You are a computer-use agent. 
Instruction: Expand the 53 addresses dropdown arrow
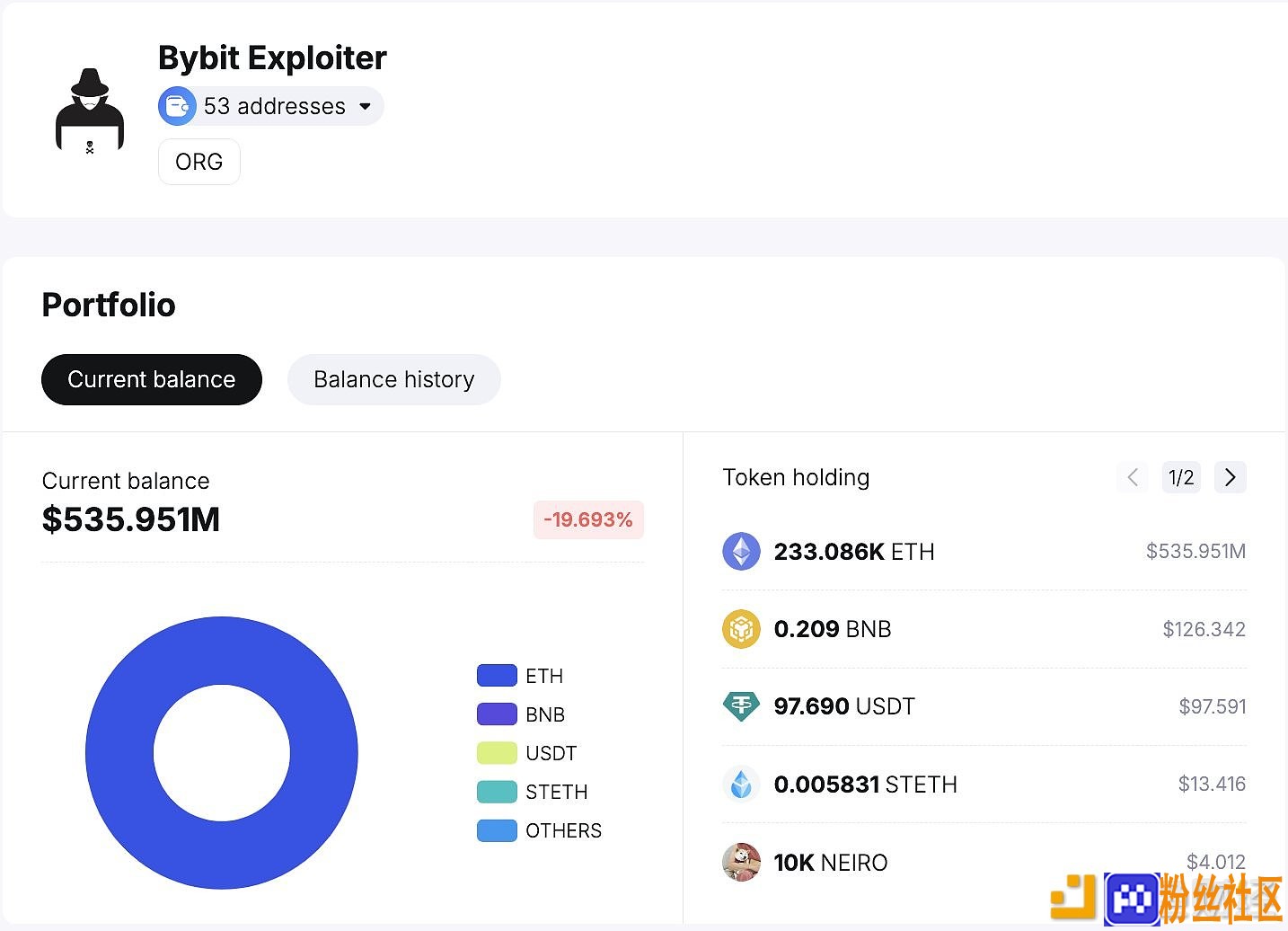[x=366, y=106]
